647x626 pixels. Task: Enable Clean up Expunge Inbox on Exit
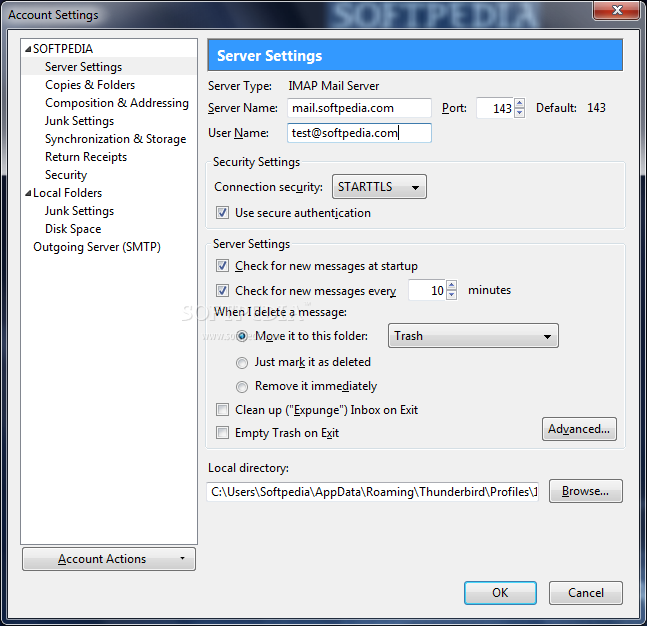point(222,410)
